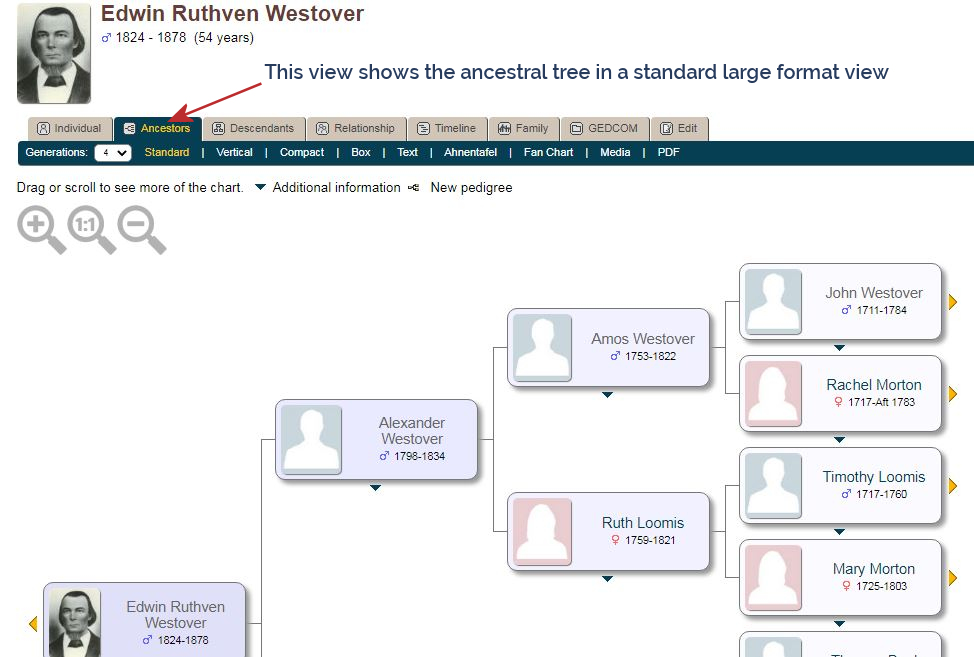Expand details triangle below Ruth Loomis
The height and width of the screenshot is (657, 974).
click(608, 579)
